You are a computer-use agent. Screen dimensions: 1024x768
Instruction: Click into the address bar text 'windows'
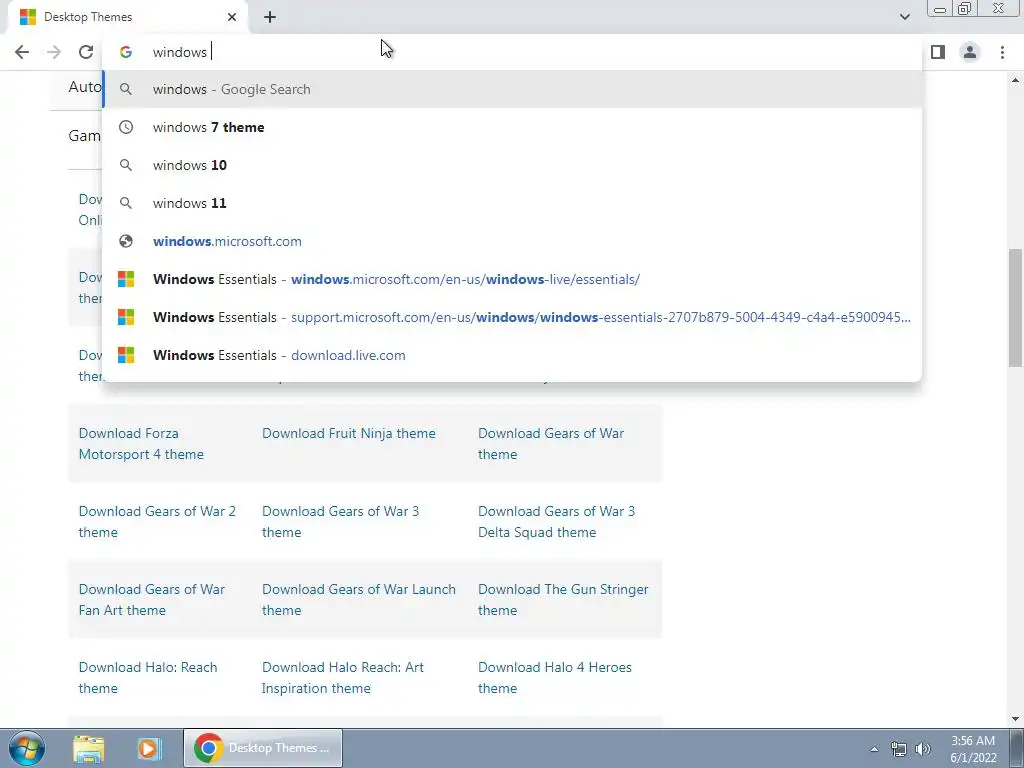[180, 52]
